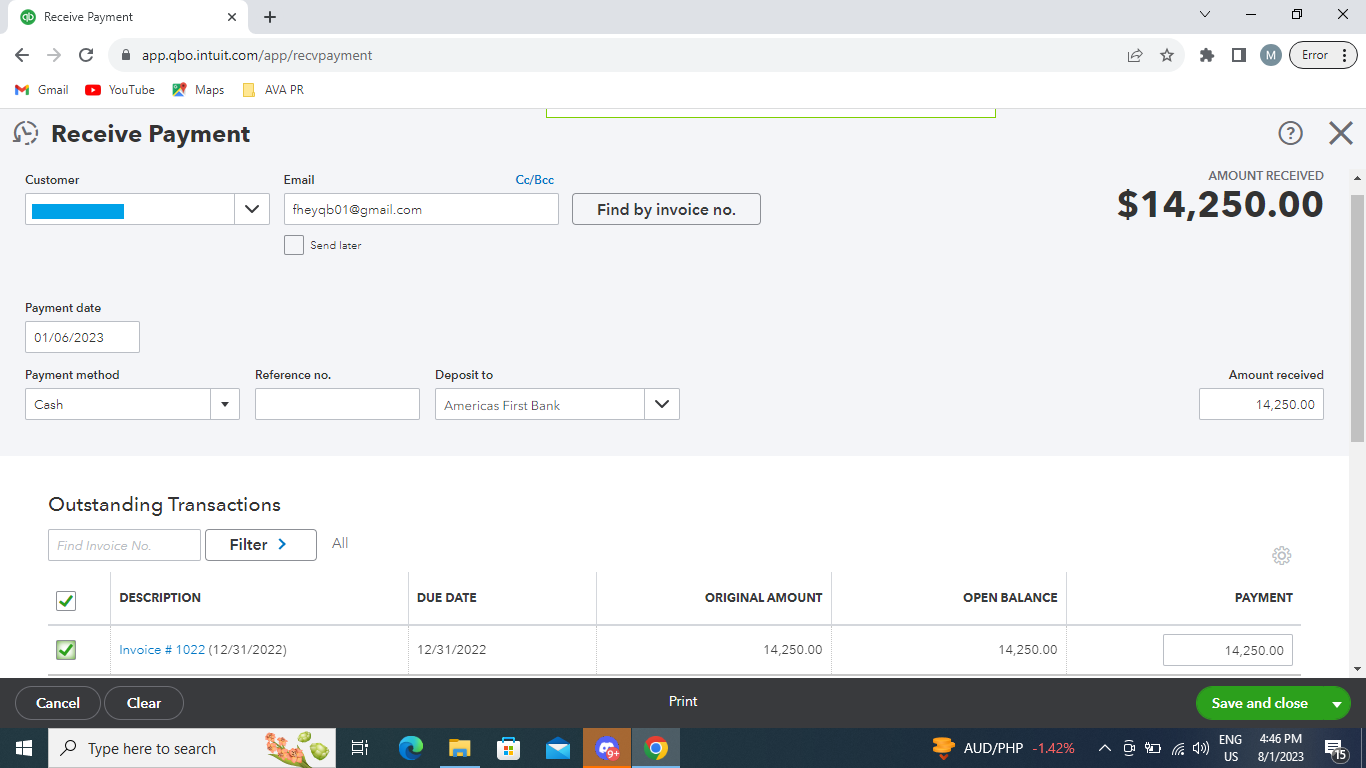Screen dimensions: 1366x768
Task: Show hidden system tray icons
Action: 1105,748
